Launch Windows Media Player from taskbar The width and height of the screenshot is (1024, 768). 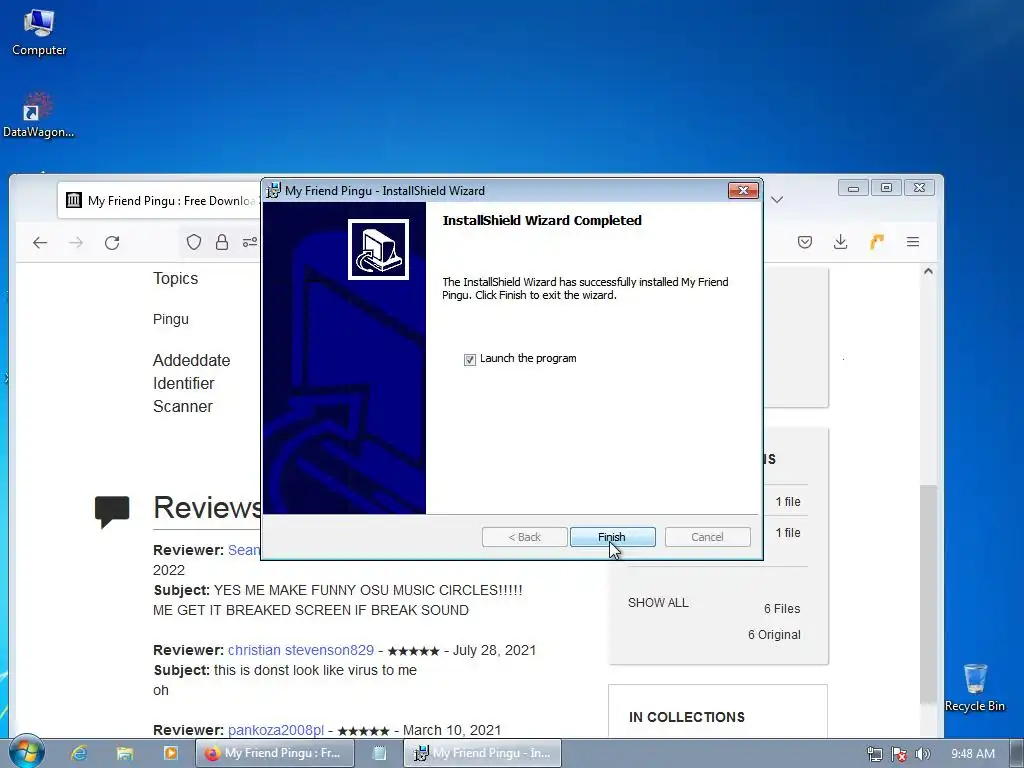170,753
